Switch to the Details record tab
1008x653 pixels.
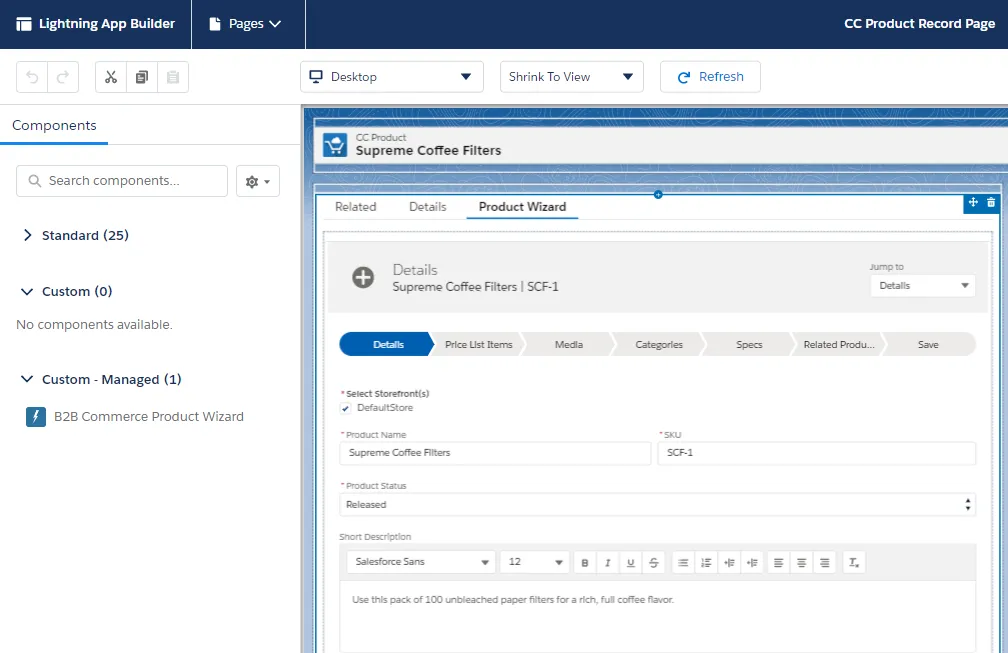click(428, 207)
